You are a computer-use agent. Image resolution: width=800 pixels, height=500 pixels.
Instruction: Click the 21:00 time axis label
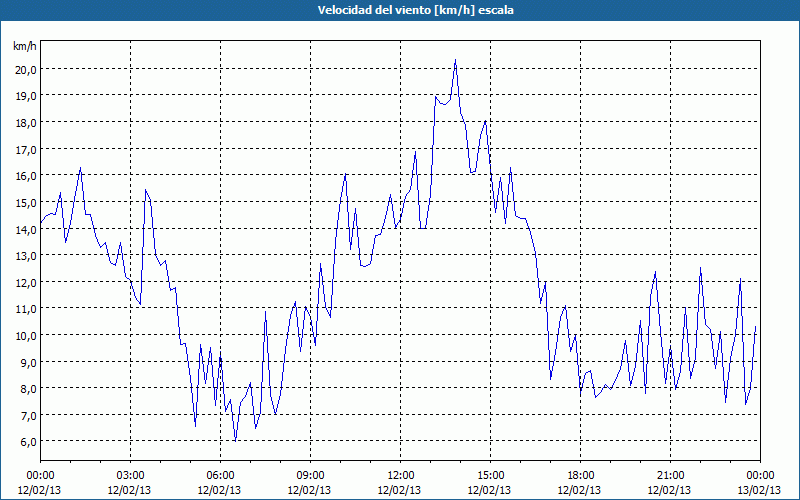tap(670, 476)
